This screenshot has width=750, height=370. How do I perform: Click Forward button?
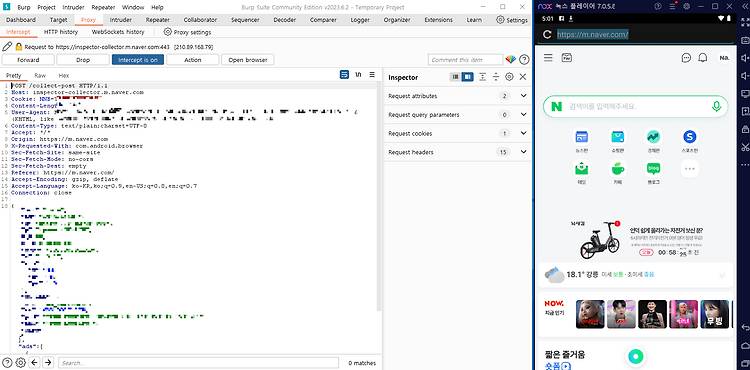(x=28, y=60)
